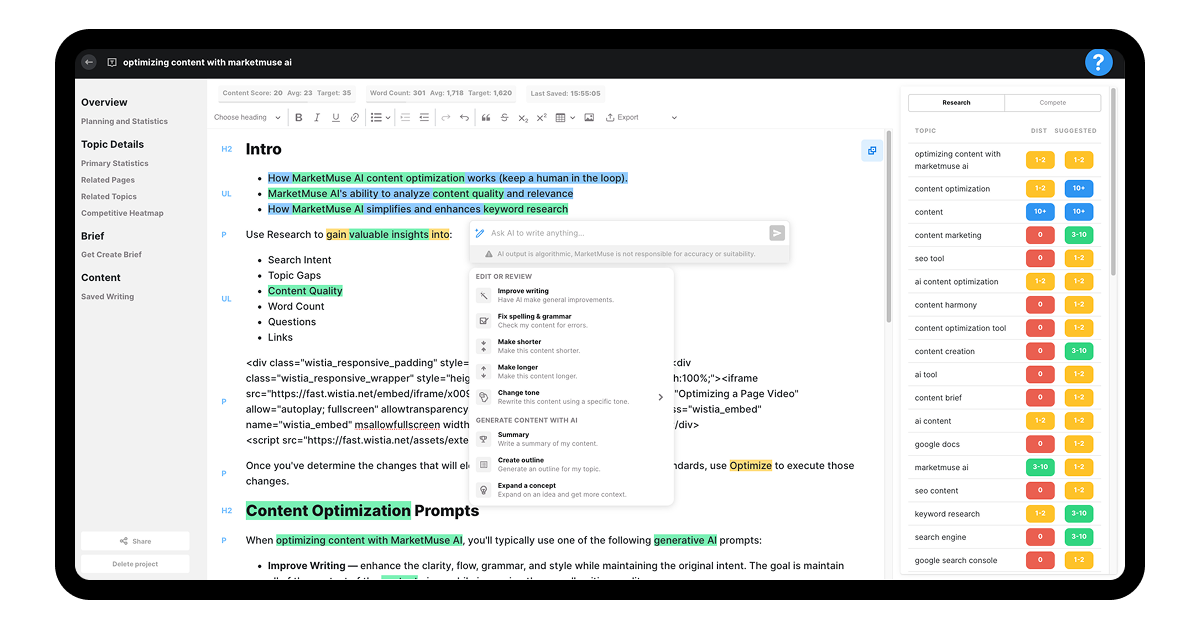
Task: Click the 'content harmony' topic row
Action: pos(1004,305)
